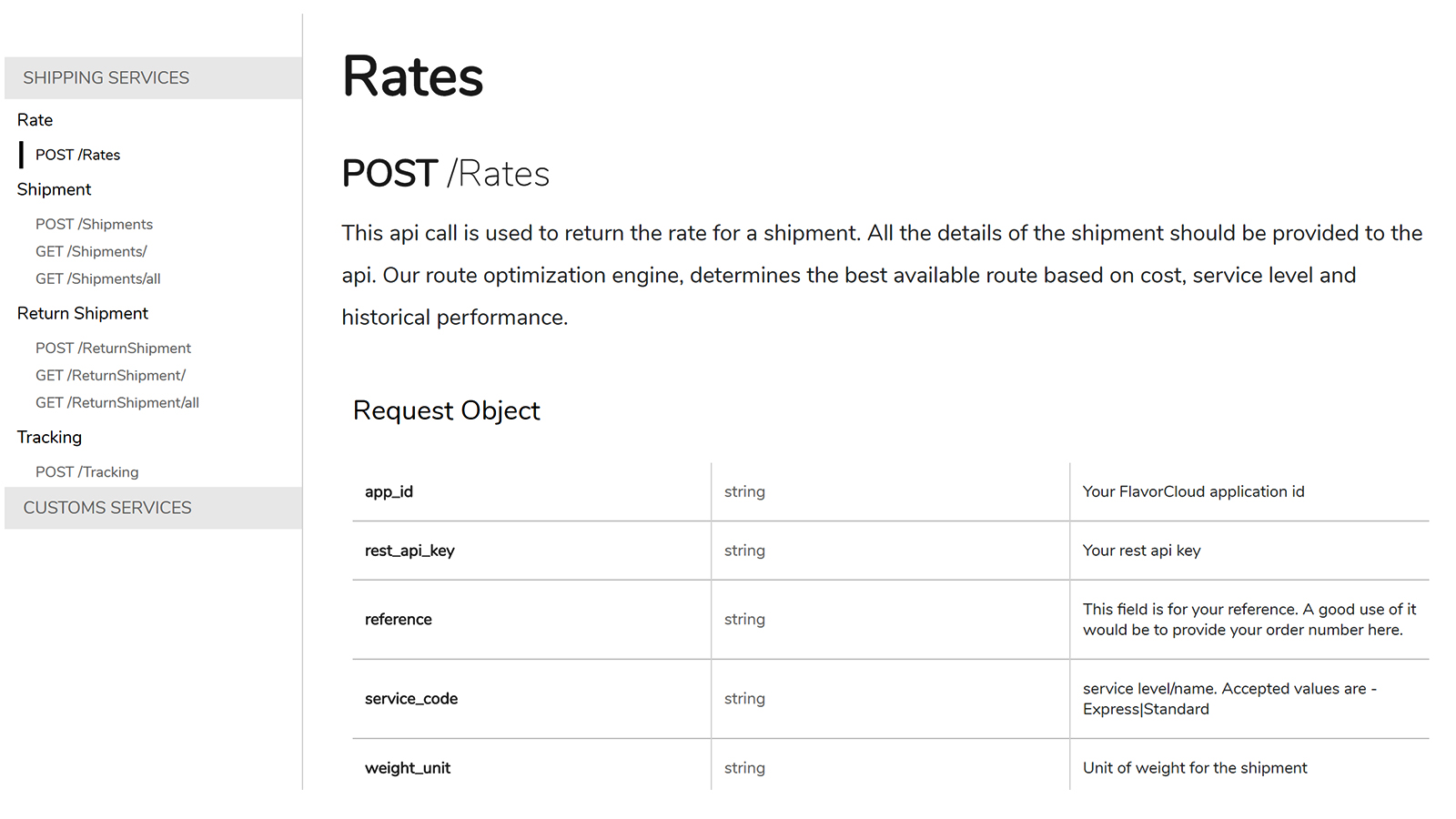Go to POST /ReturnShipment endpoint
This screenshot has width=1456, height=819.
click(x=114, y=348)
